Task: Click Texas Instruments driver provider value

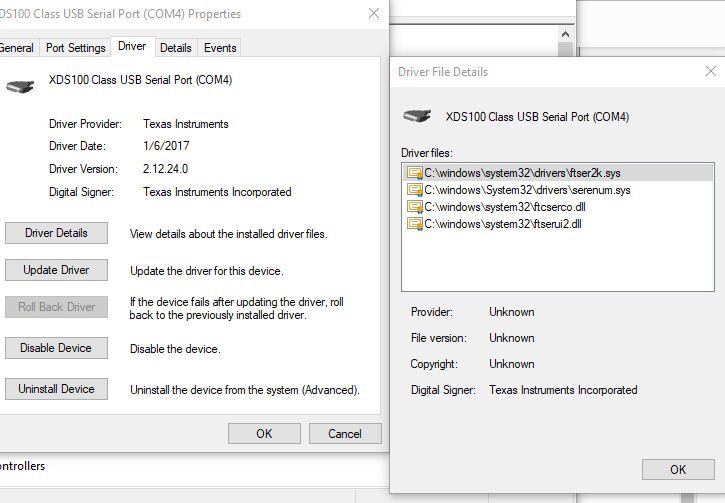Action: pyautogui.click(x=185, y=124)
